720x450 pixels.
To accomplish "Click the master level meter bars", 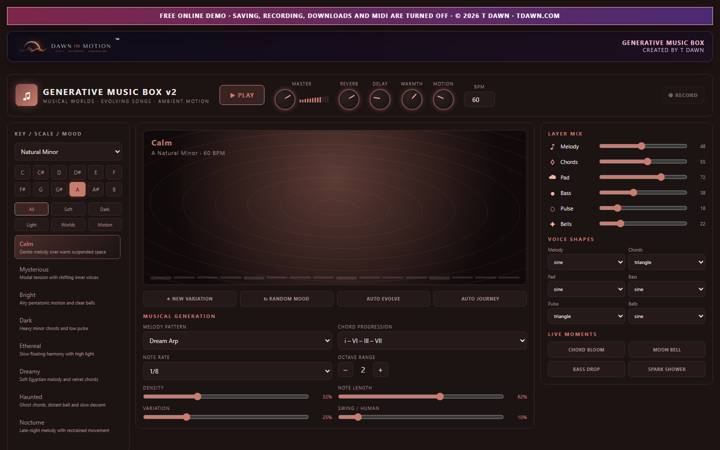I will (x=314, y=100).
